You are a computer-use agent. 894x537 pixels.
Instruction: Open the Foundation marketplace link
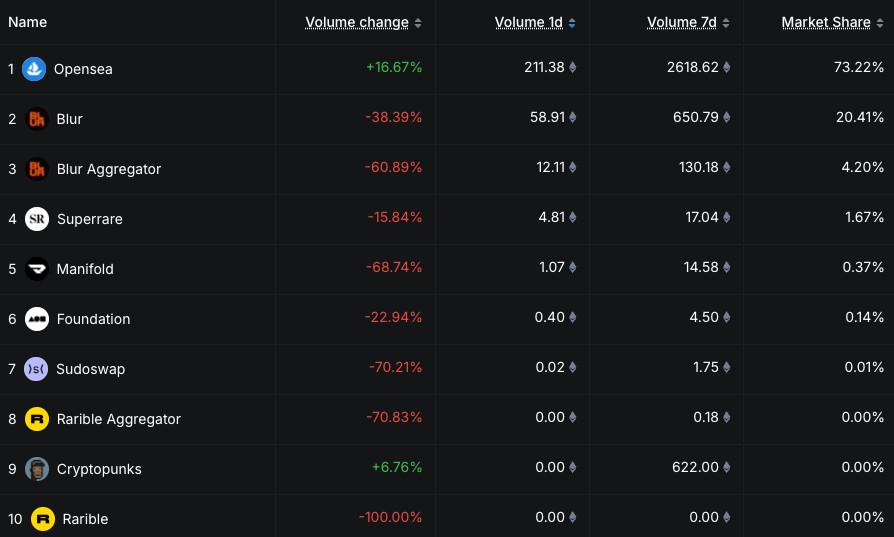93,319
